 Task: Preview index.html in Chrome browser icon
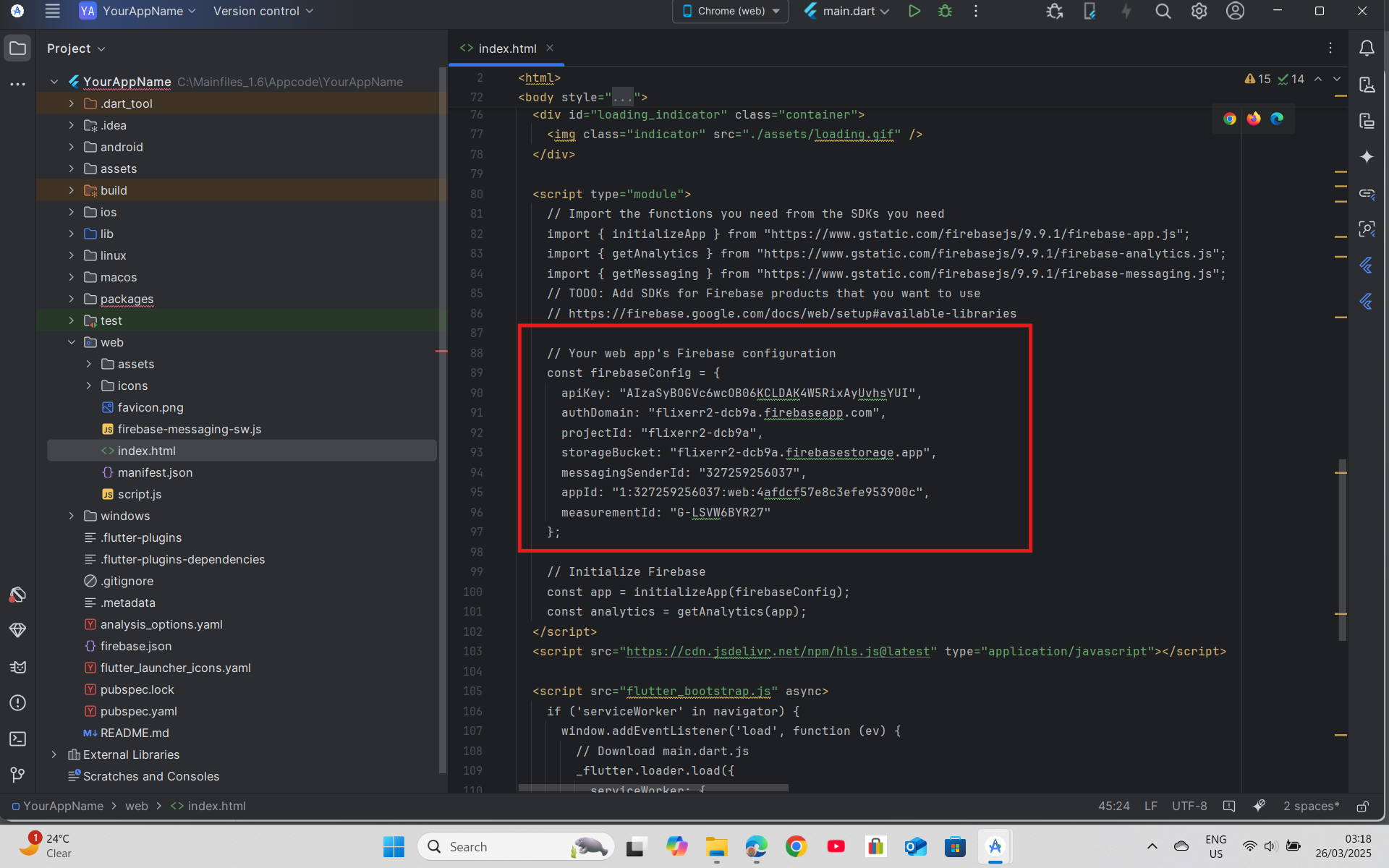point(1230,119)
